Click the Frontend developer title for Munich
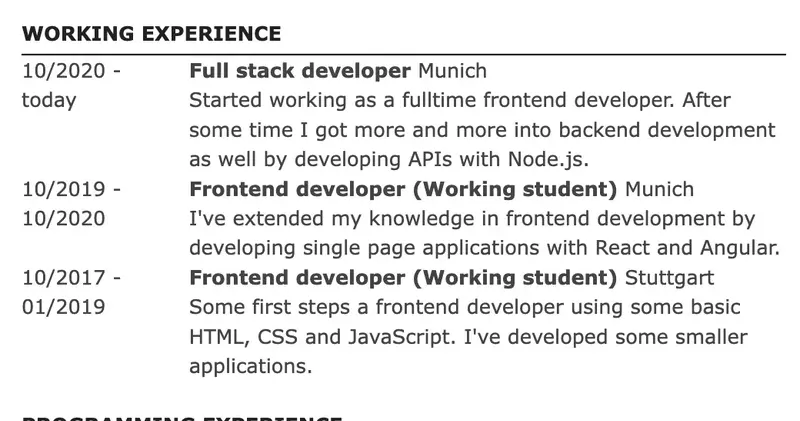Viewport: 800px width, 421px height. pos(403,189)
